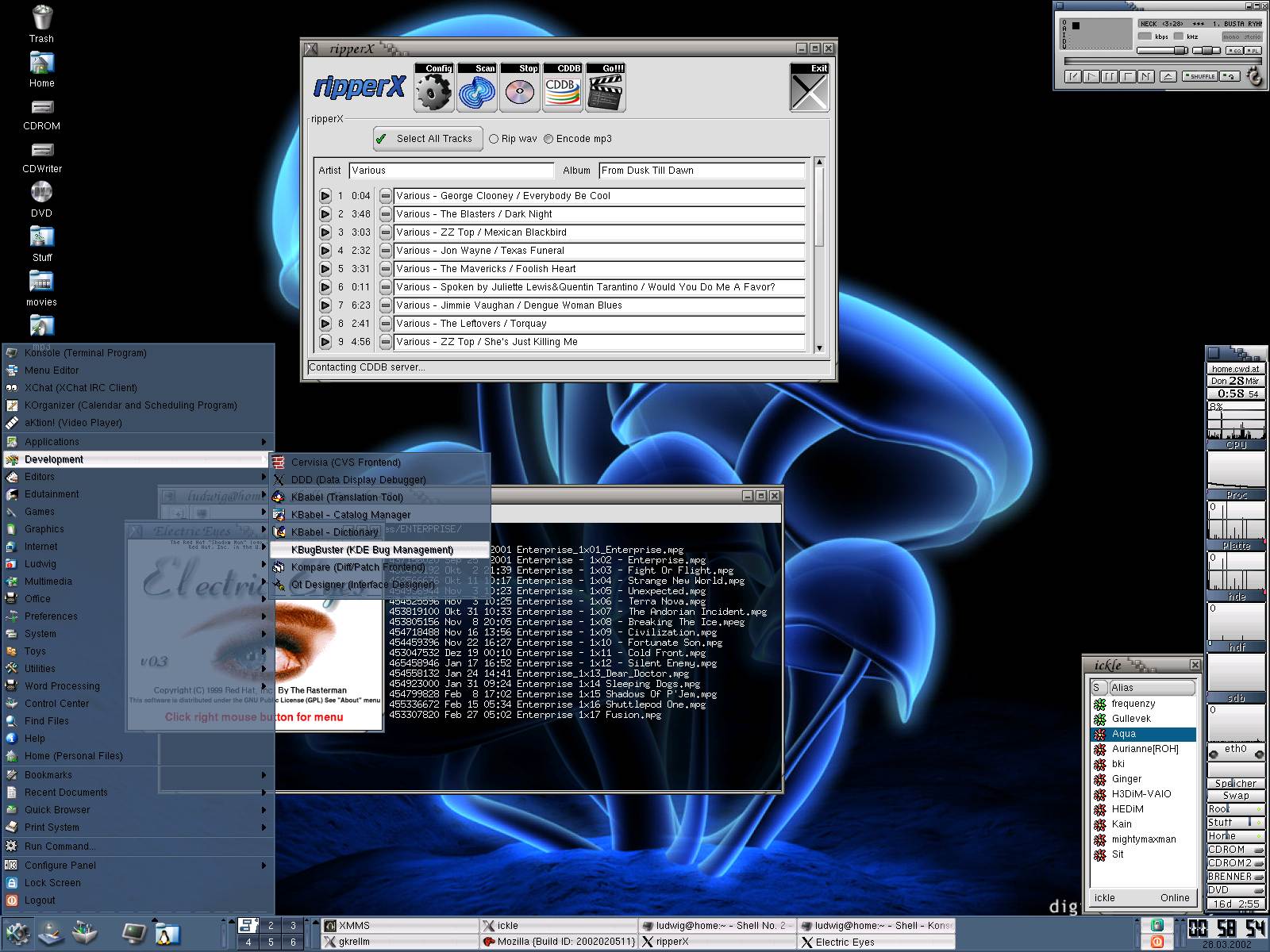Toggle XMMS repeat mode
Viewport: 1270px width, 952px height.
pyautogui.click(x=1230, y=76)
